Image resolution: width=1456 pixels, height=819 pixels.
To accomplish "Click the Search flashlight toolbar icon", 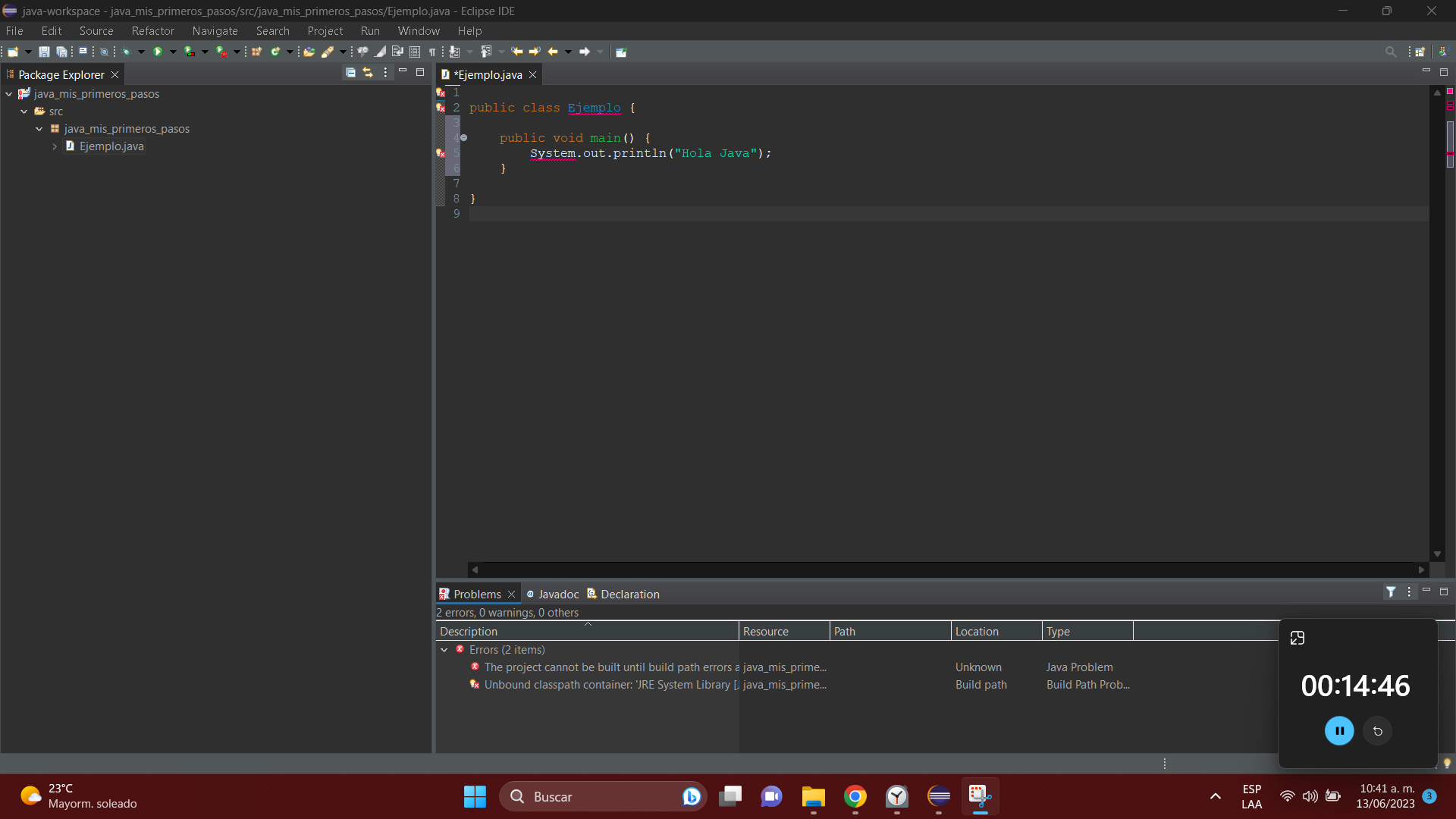I will click(x=328, y=52).
